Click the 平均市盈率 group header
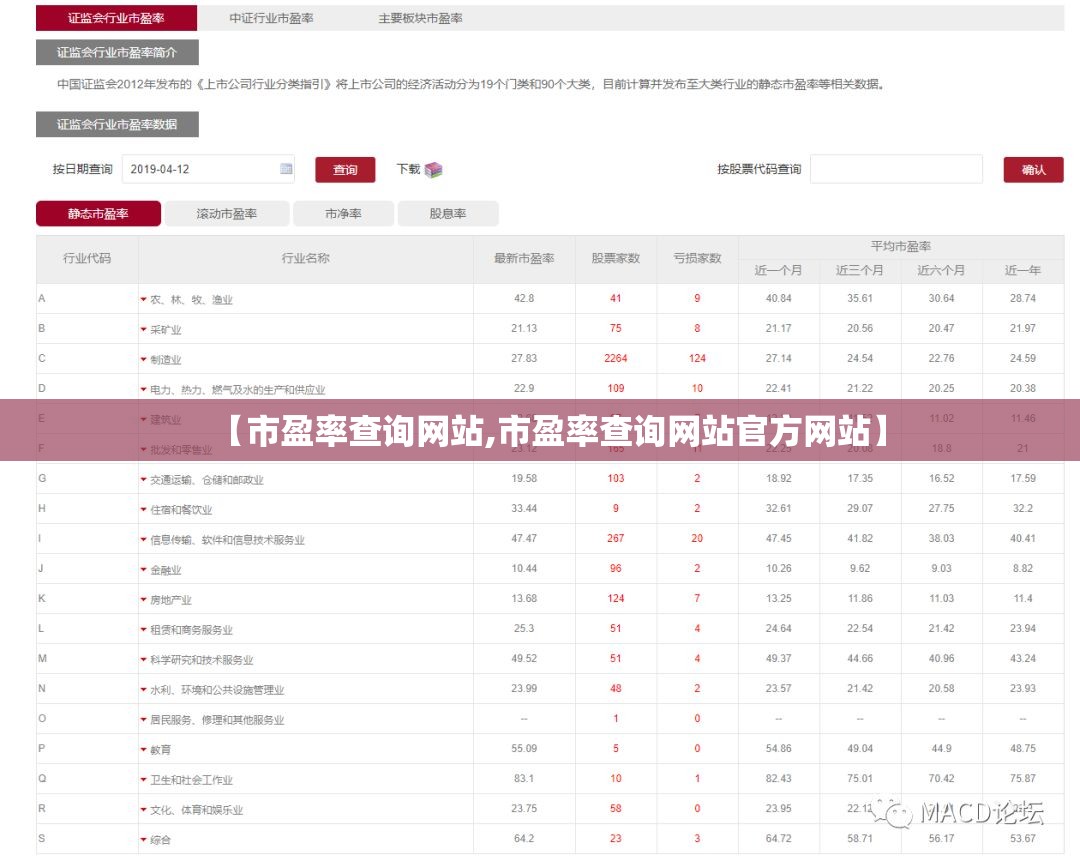The width and height of the screenshot is (1080, 861). point(901,246)
